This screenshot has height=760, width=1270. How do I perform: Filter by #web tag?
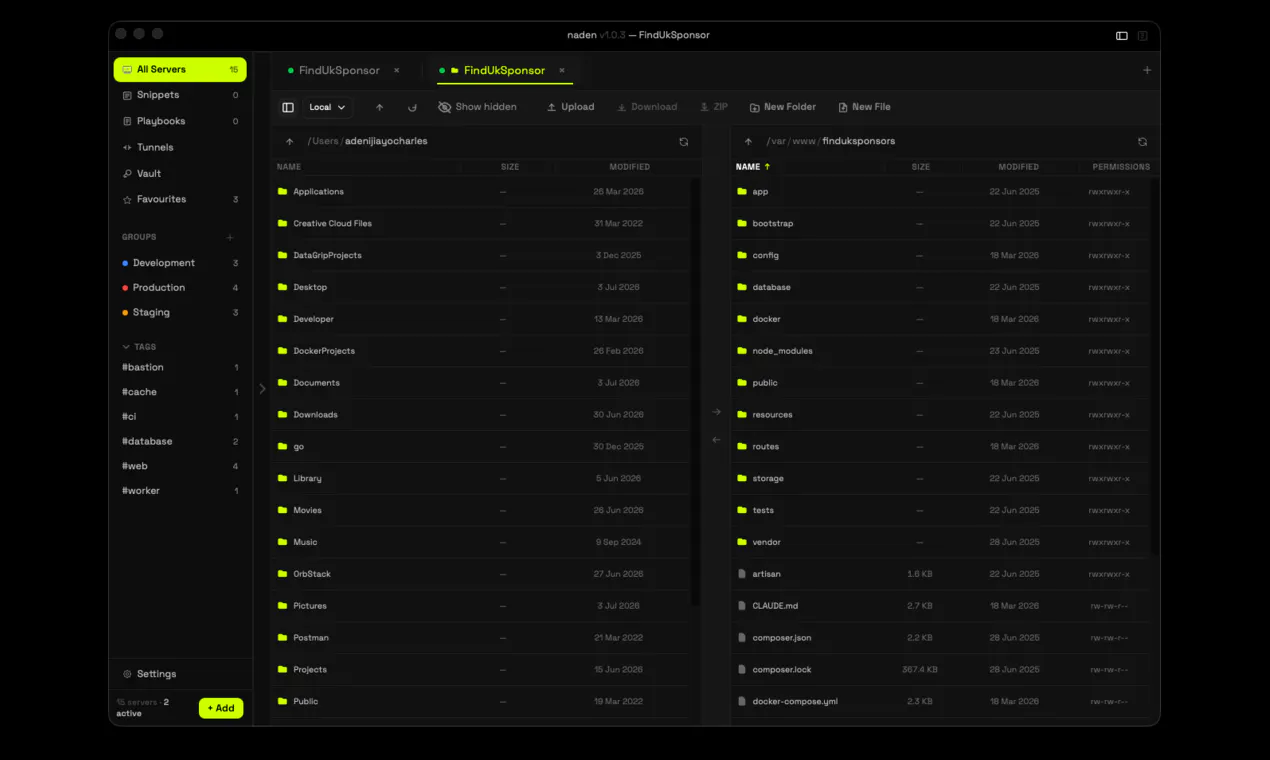[180, 466]
